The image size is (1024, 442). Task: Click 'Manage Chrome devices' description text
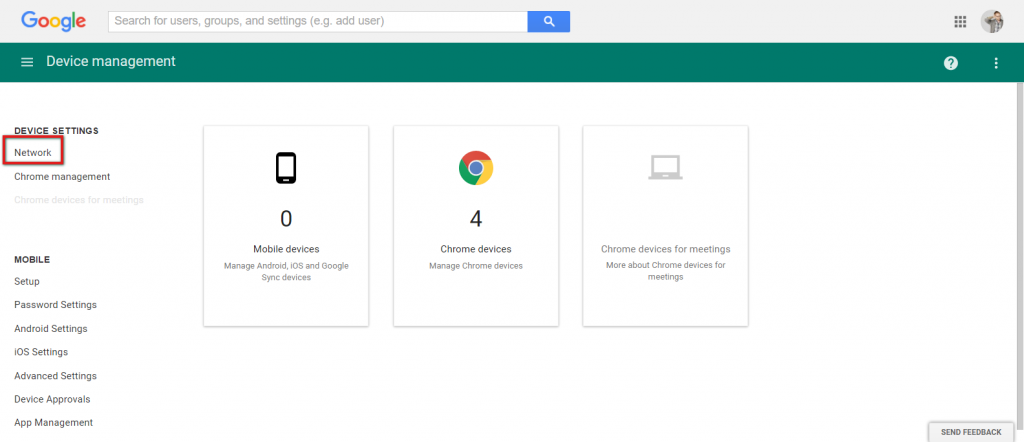click(475, 266)
